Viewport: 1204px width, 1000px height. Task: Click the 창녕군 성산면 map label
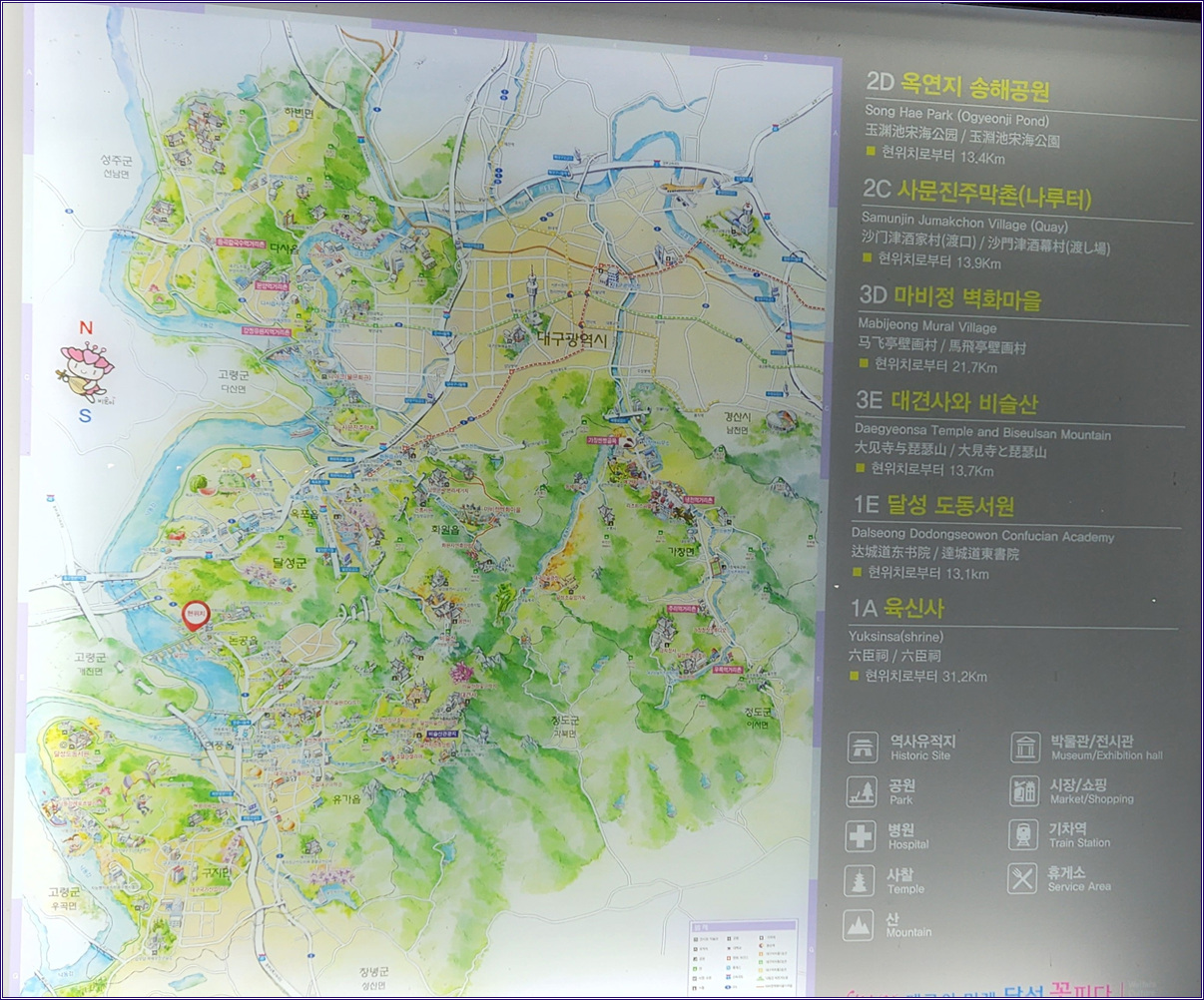[374, 978]
